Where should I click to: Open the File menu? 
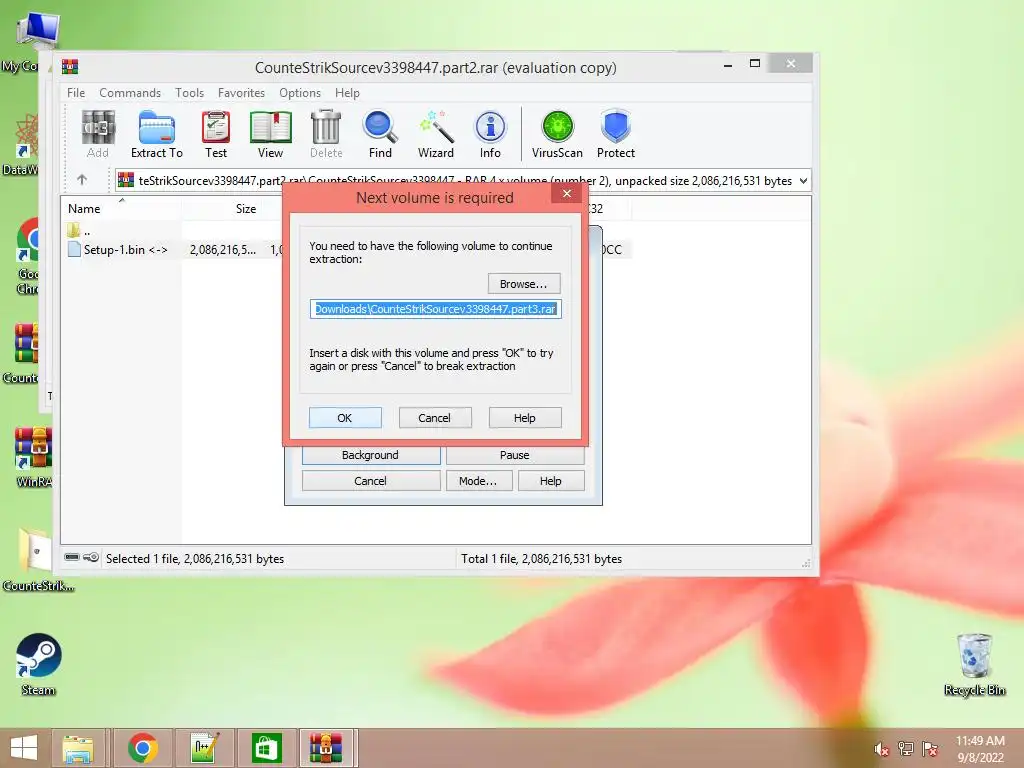pyautogui.click(x=76, y=93)
